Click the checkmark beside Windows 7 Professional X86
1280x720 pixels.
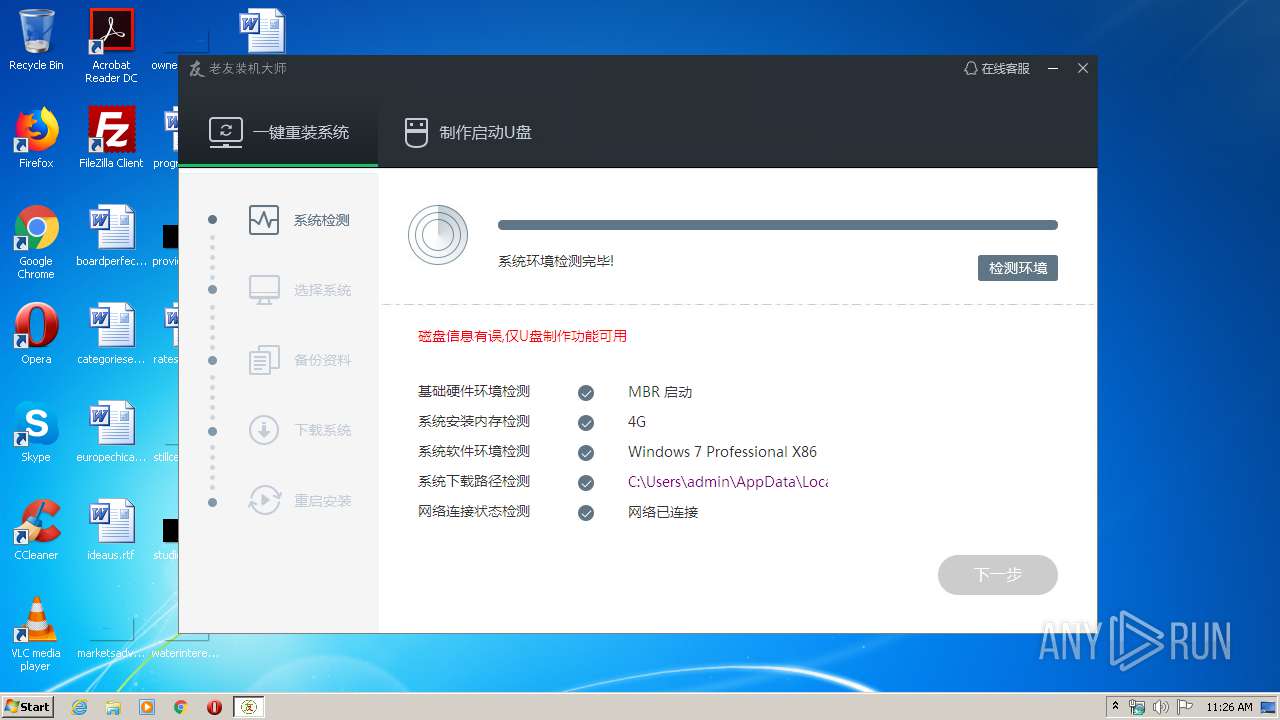586,453
